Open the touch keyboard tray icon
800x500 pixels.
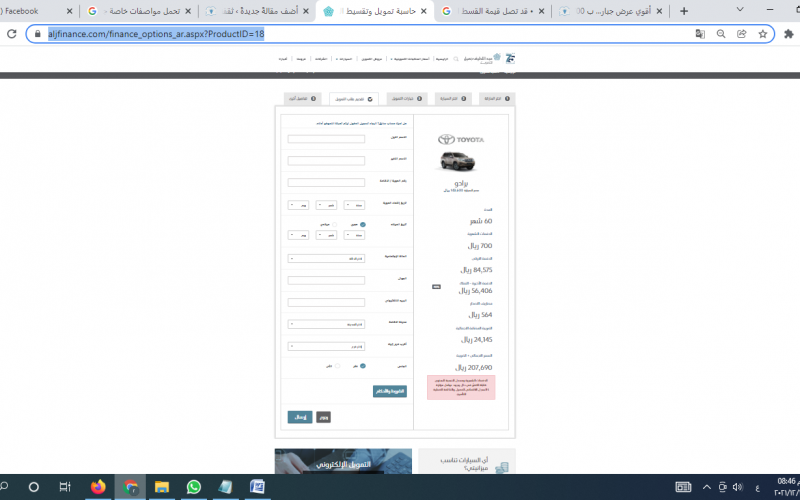tap(683, 487)
